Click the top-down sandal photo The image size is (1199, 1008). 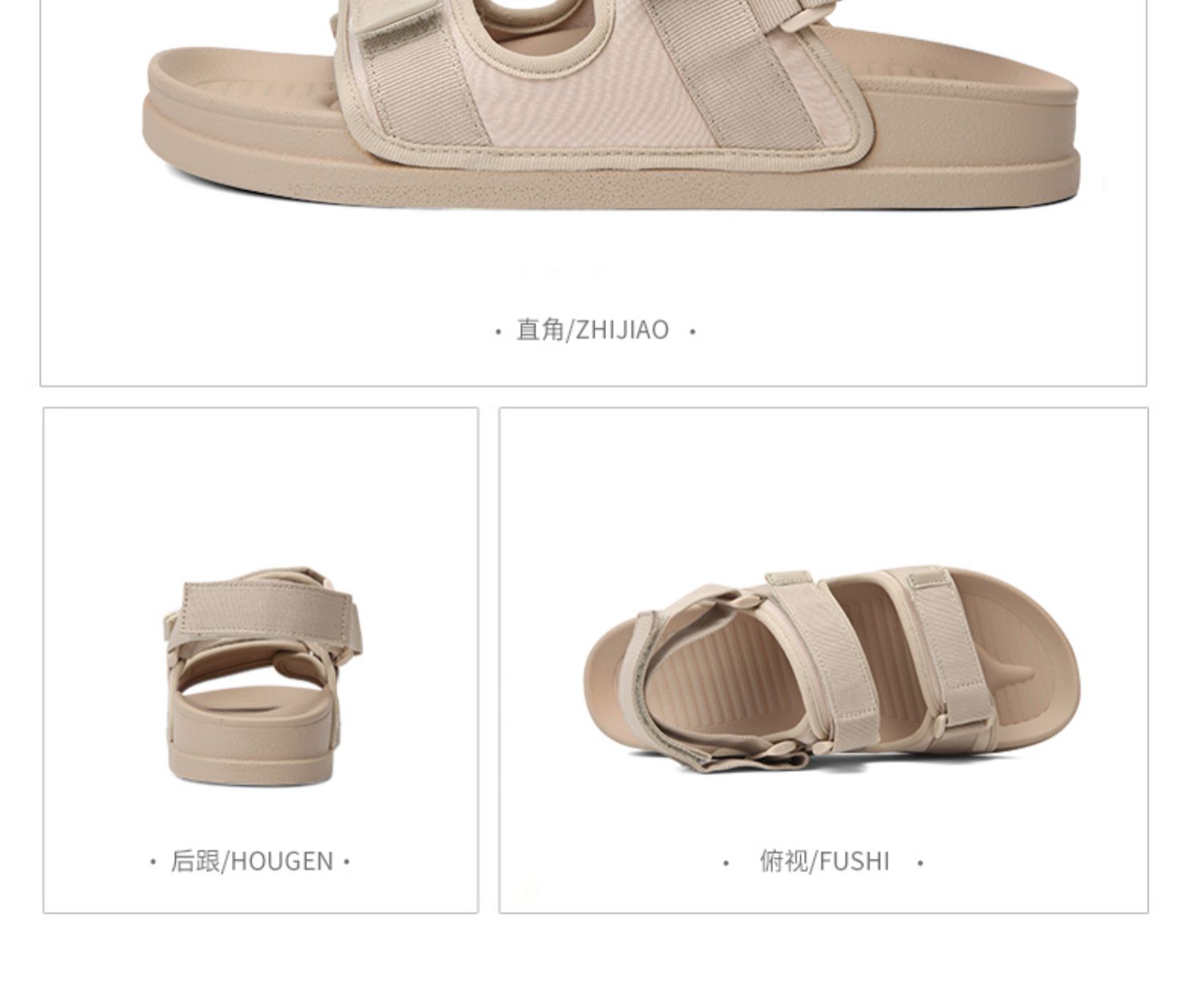831,668
